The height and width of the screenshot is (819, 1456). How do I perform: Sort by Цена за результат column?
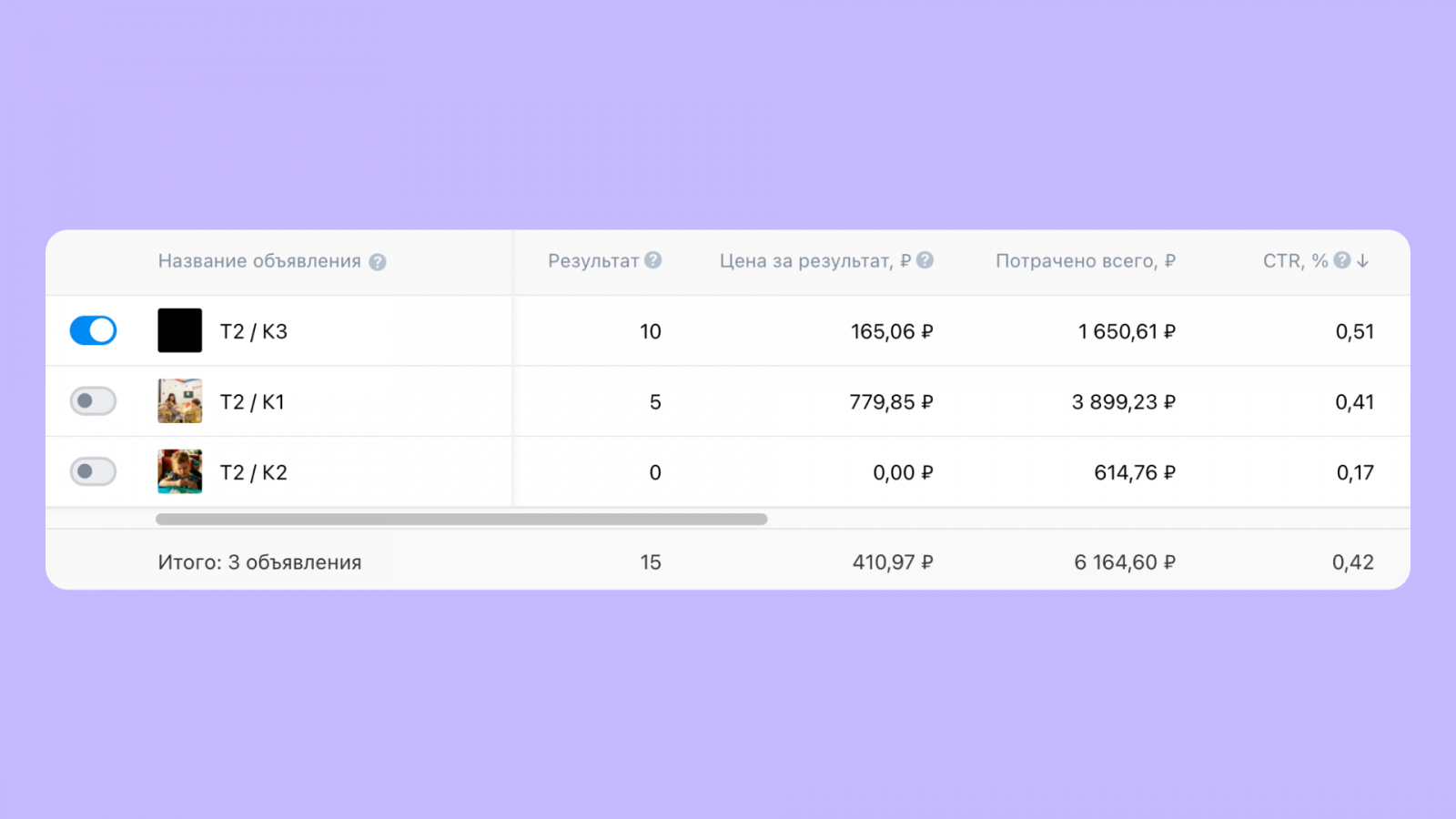click(x=814, y=261)
